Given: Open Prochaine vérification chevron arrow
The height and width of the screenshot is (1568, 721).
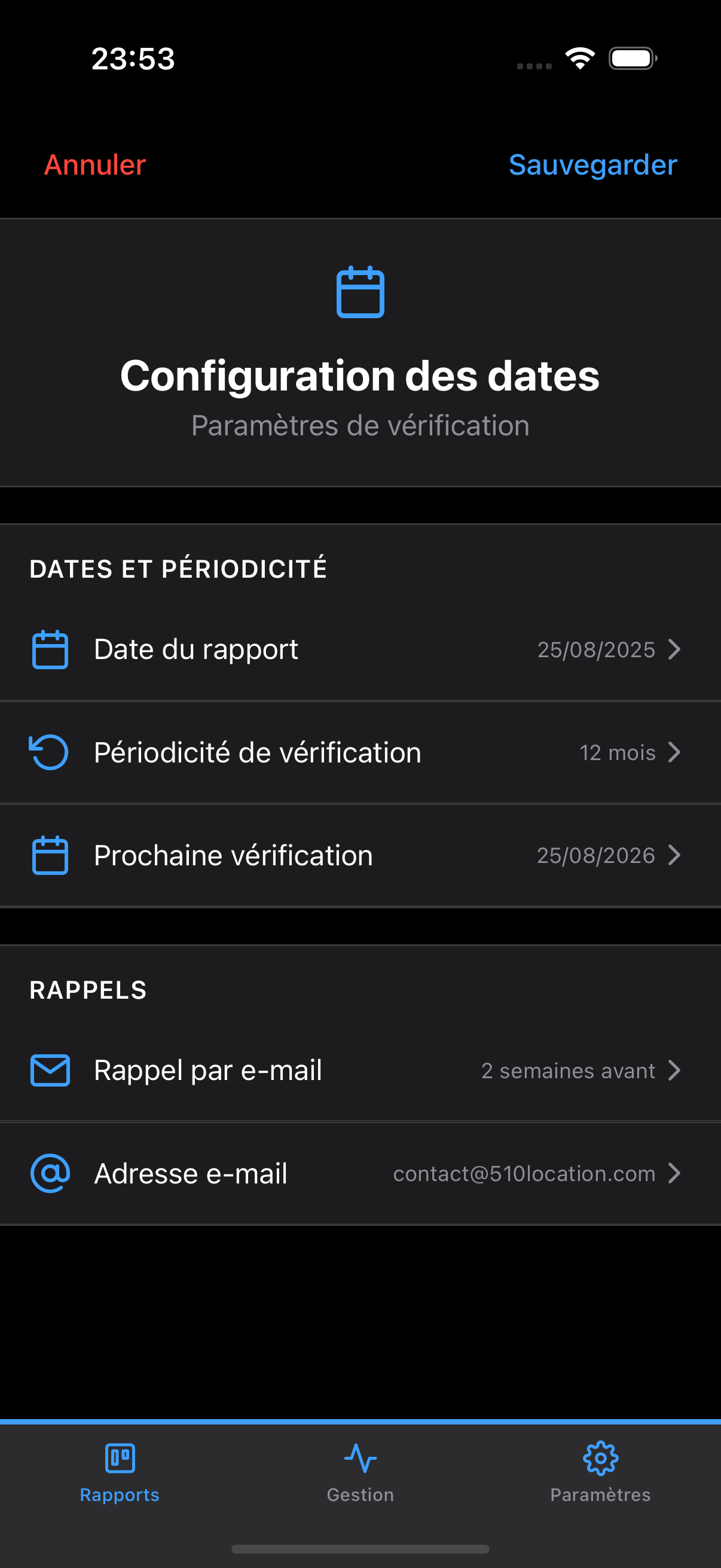Looking at the screenshot, I should click(x=674, y=855).
